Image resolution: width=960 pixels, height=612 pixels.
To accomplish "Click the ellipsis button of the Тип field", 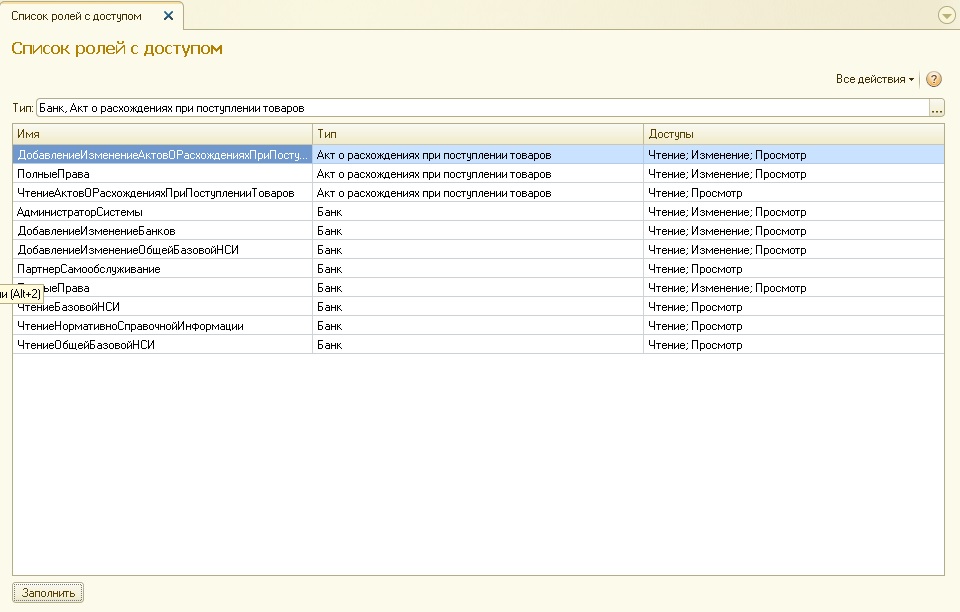I will [x=937, y=108].
